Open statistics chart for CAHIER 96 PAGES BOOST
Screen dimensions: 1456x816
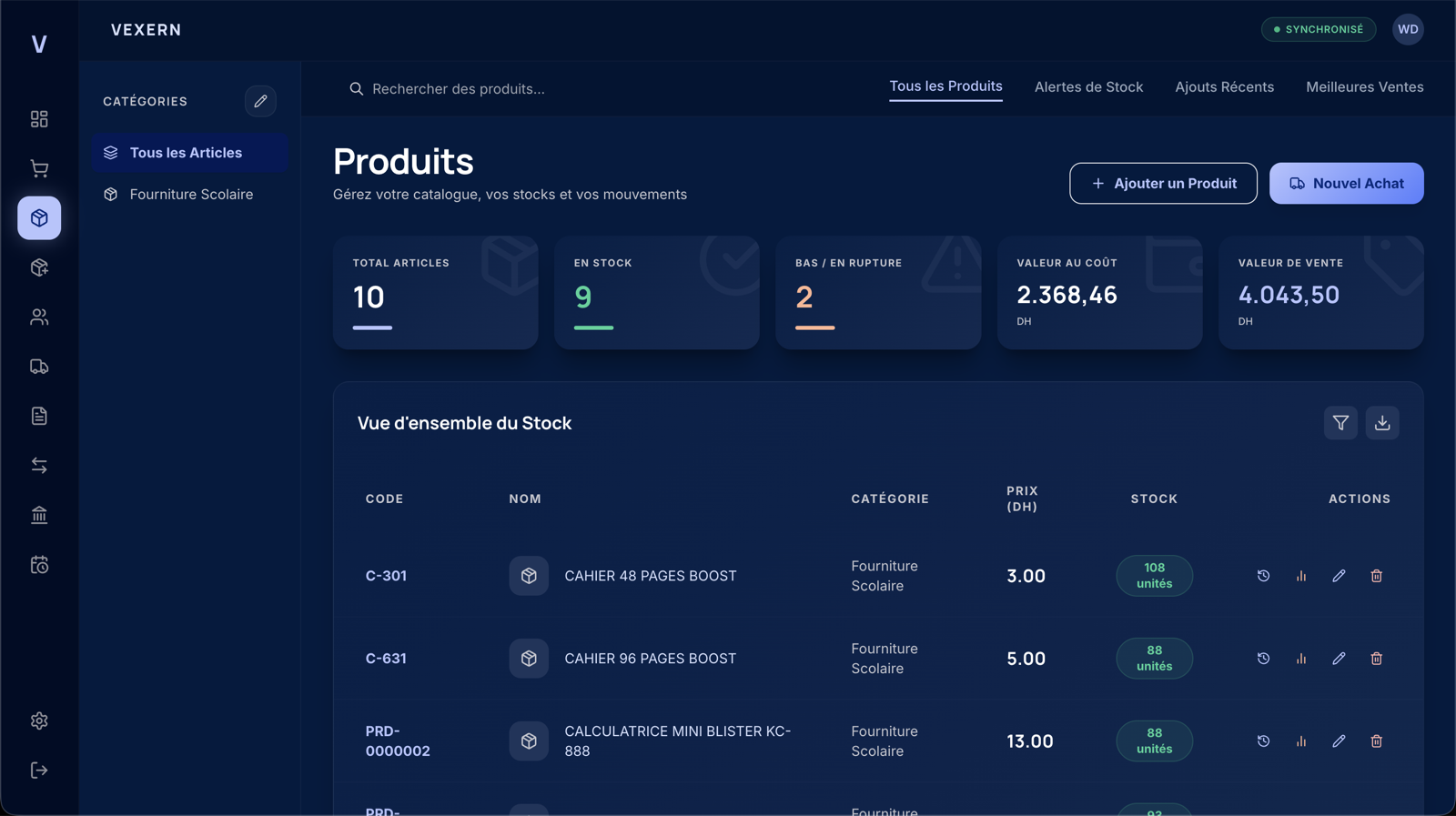[x=1301, y=659]
